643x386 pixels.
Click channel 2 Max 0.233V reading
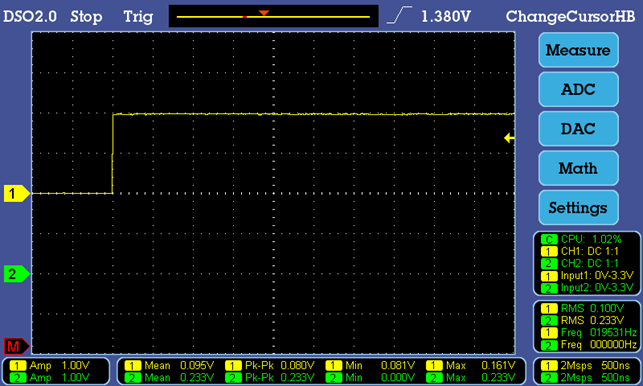point(471,377)
